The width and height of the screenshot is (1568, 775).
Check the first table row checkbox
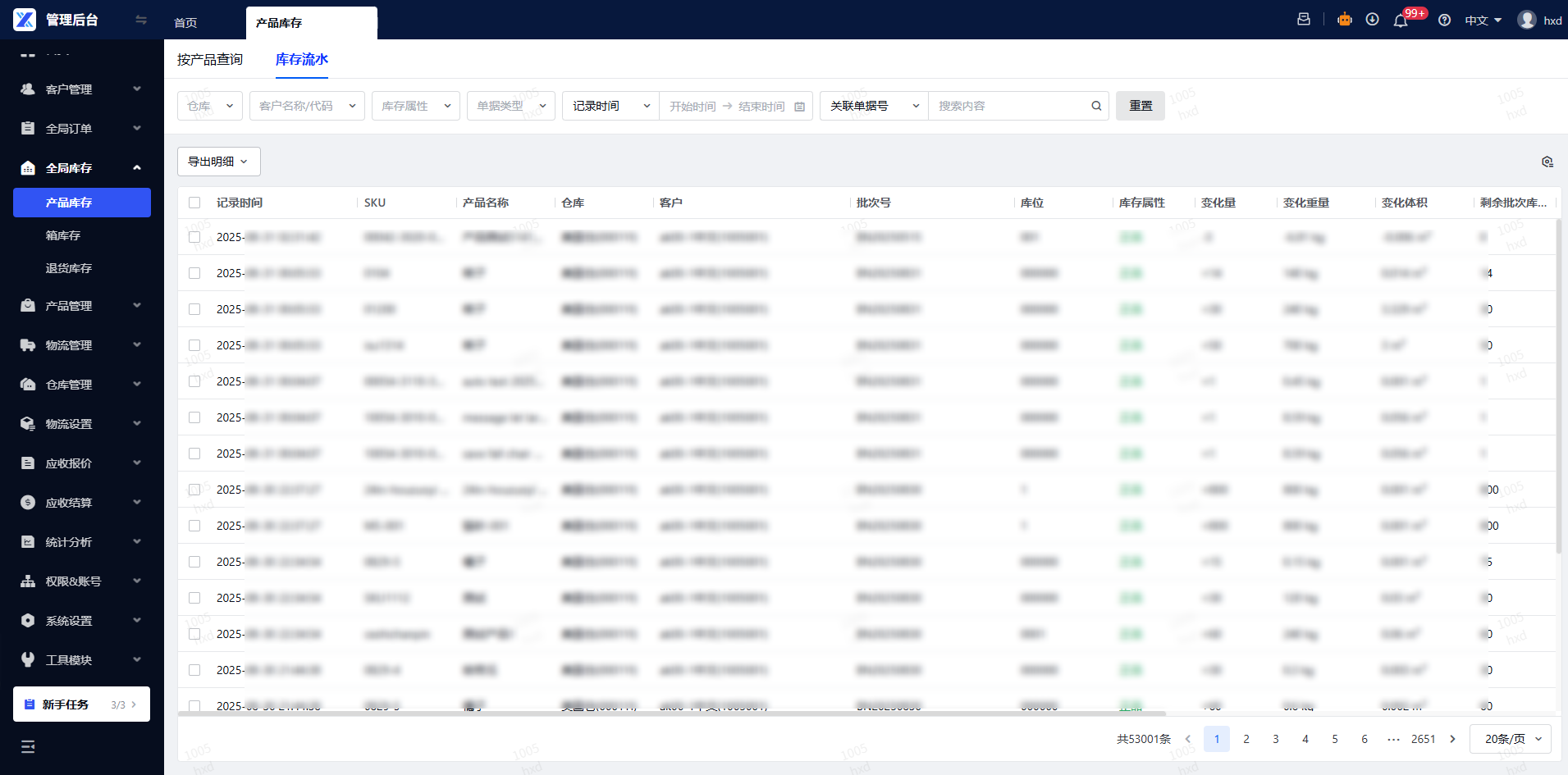point(194,237)
